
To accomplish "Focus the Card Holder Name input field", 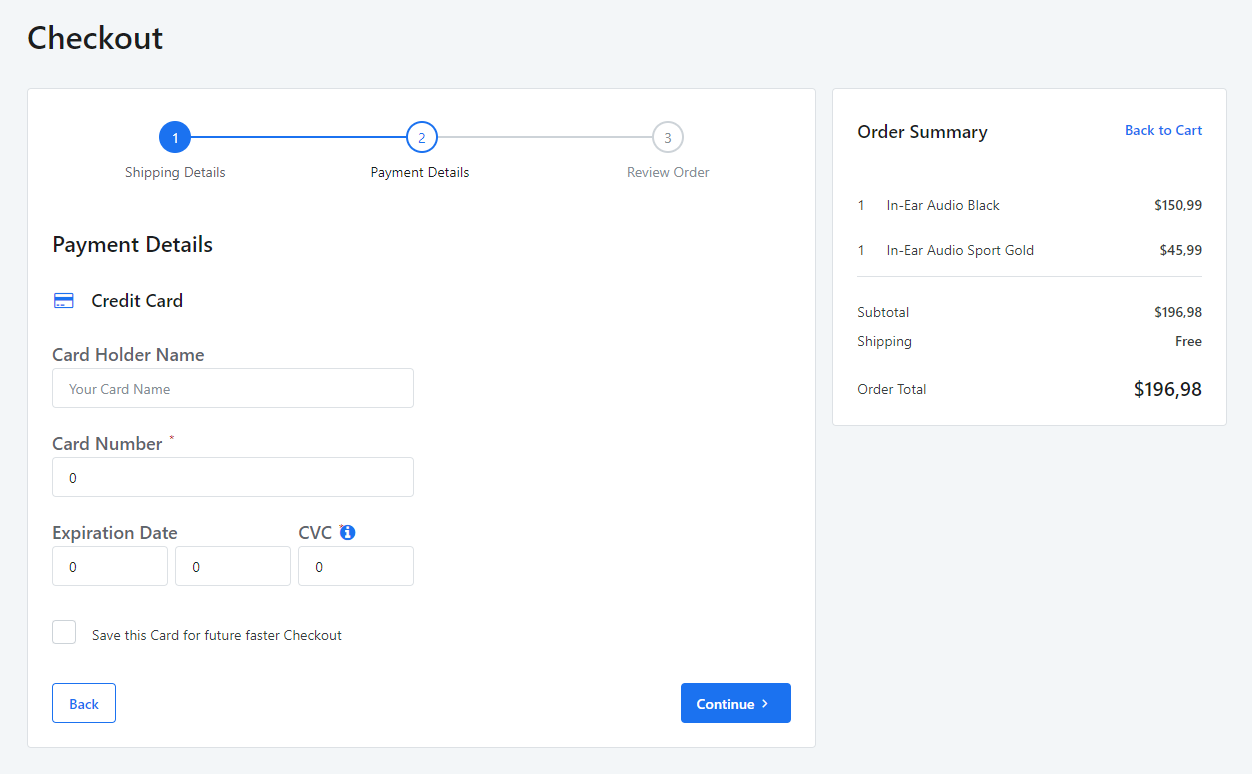I will (232, 388).
